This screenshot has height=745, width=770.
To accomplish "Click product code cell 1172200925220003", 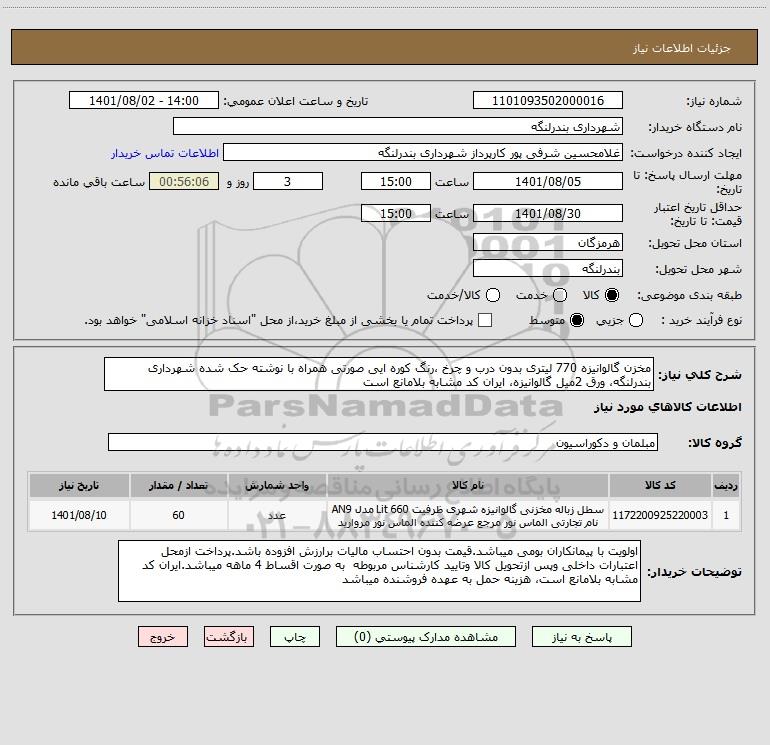I will 660,515.
